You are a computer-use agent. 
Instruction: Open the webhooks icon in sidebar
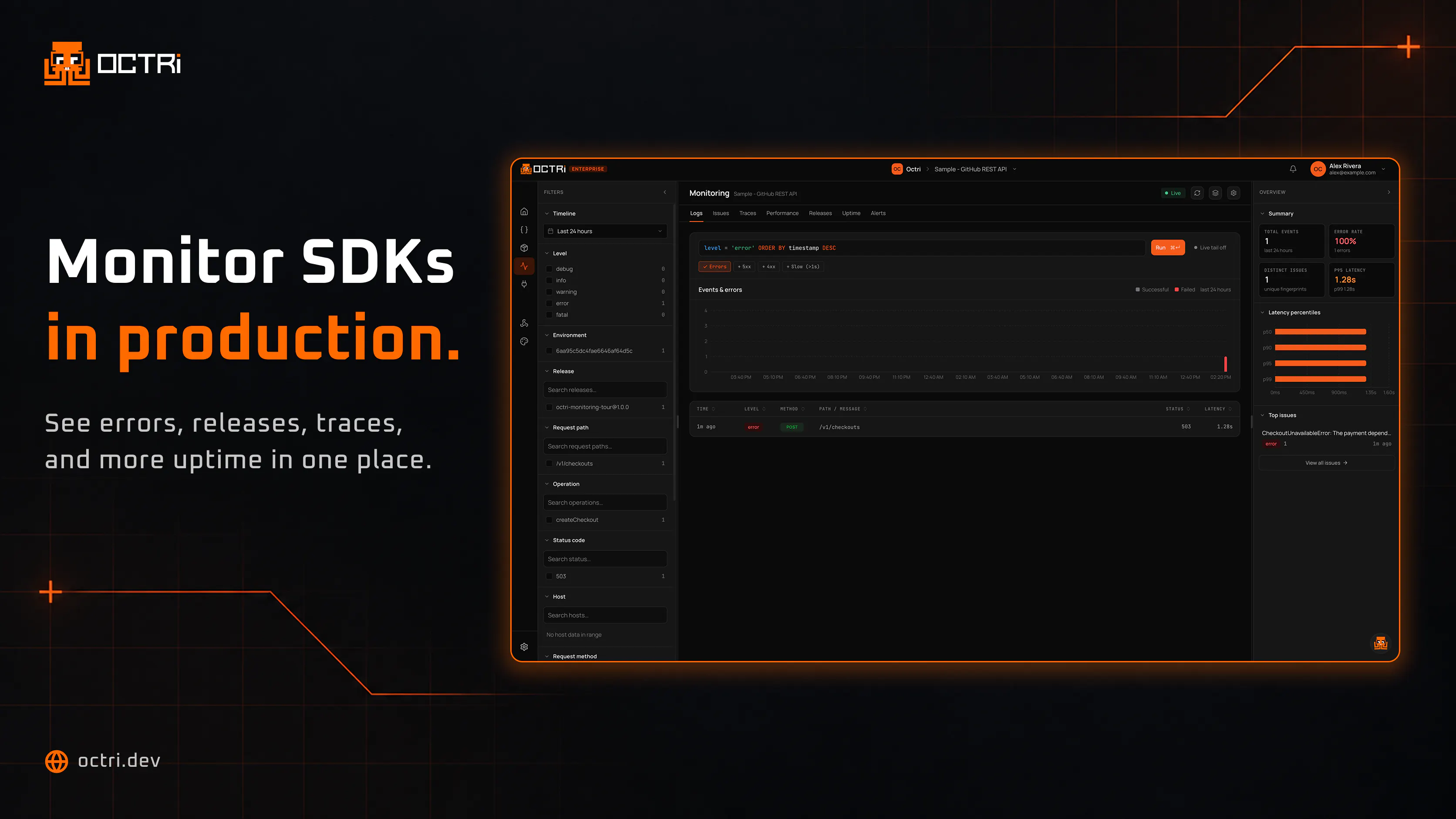[524, 323]
